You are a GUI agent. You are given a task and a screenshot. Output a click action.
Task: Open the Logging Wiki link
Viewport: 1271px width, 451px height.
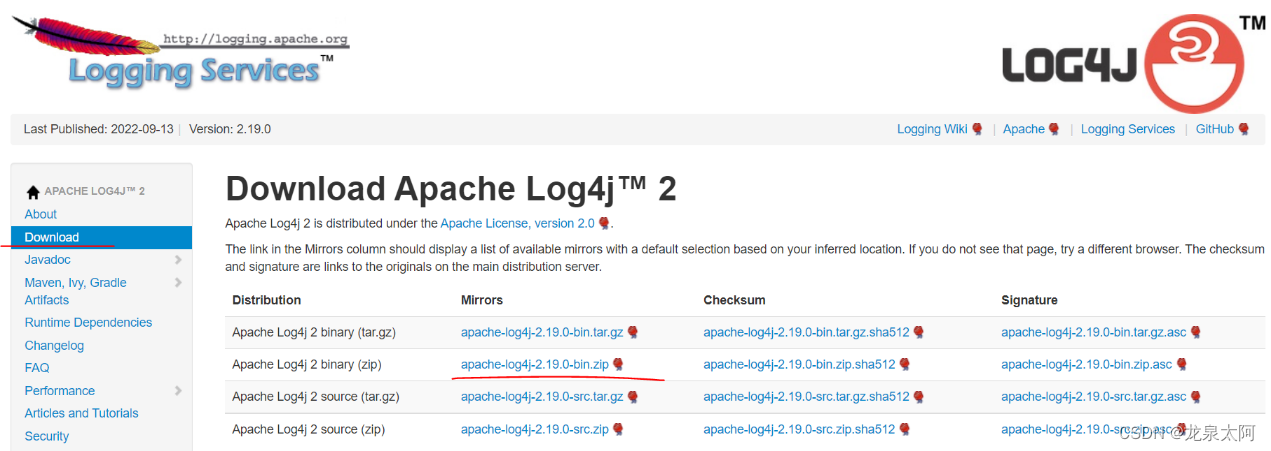tap(932, 129)
